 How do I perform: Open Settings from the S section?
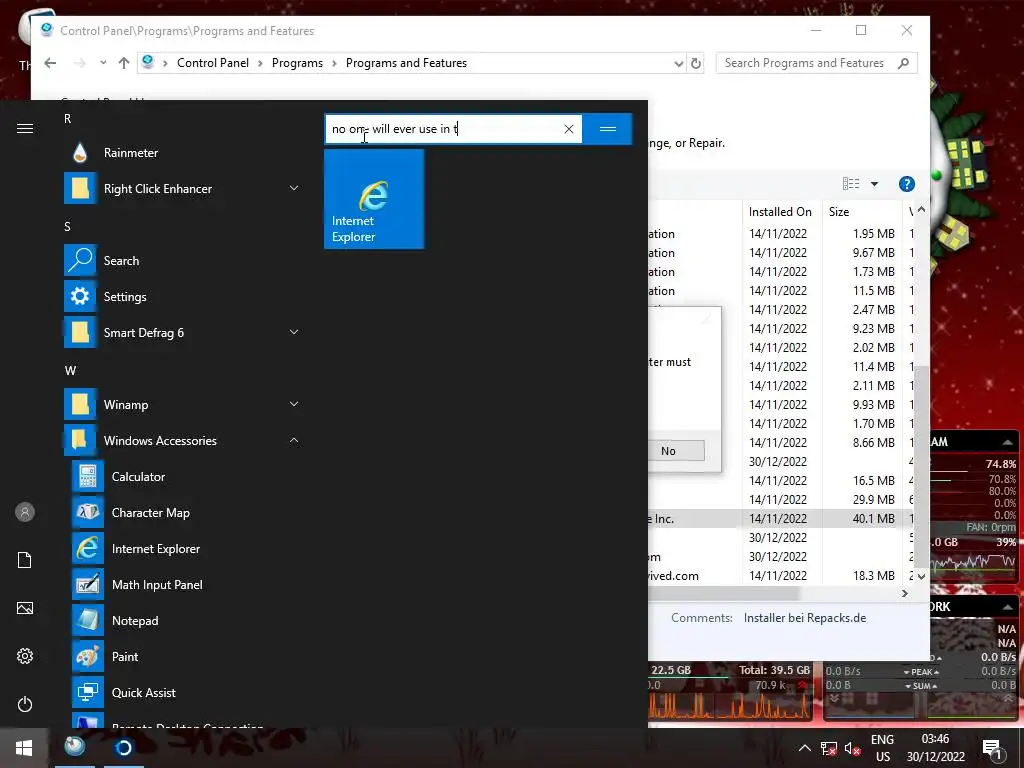click(x=182, y=296)
